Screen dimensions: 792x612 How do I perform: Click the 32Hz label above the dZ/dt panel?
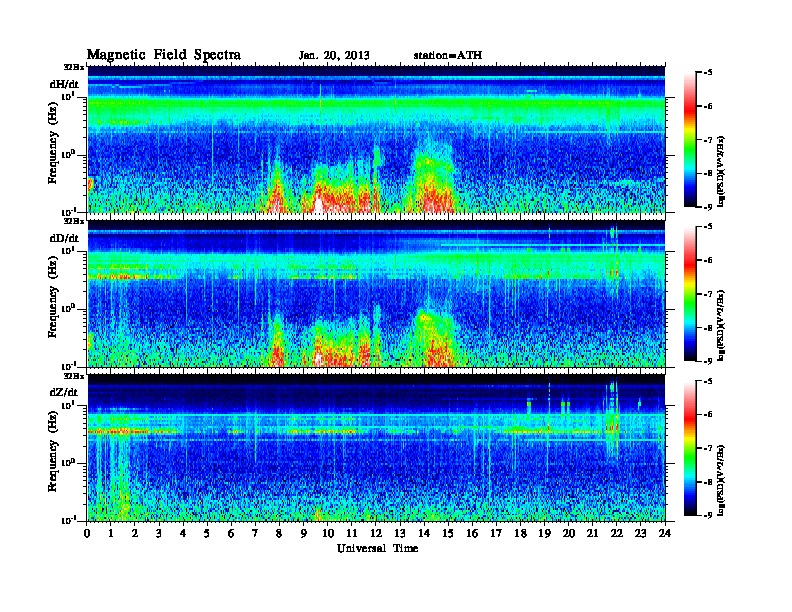[x=74, y=376]
